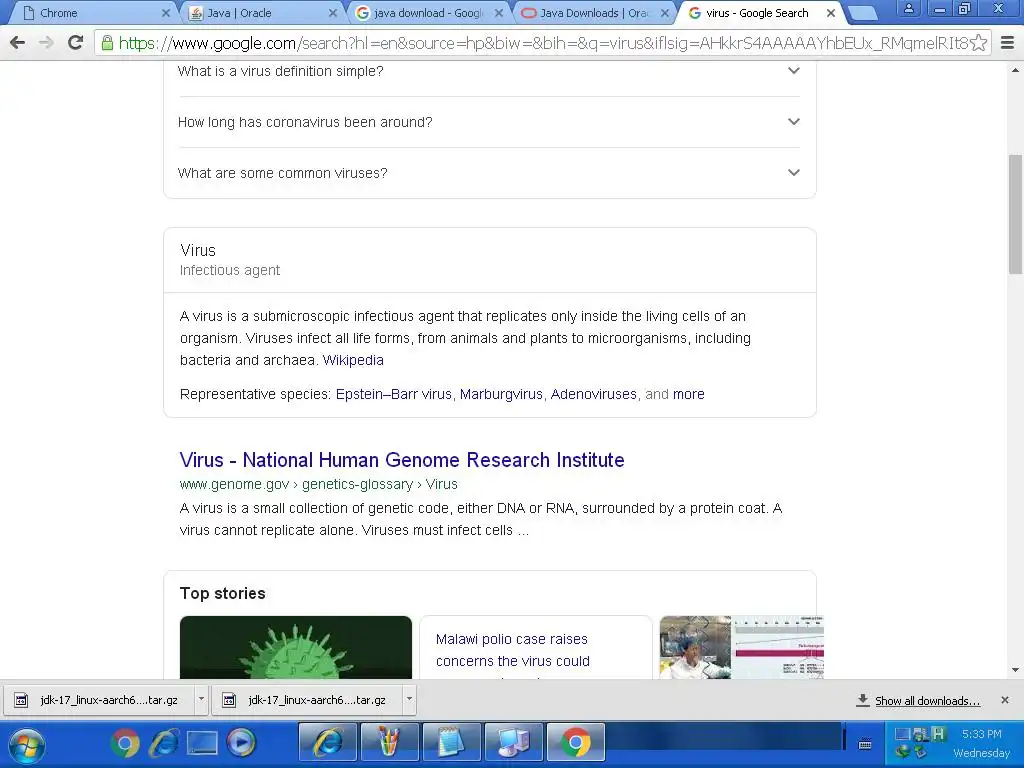Screen dimensions: 1024x768
Task: Click the first jdk-17 download file icon
Action: click(x=22, y=700)
